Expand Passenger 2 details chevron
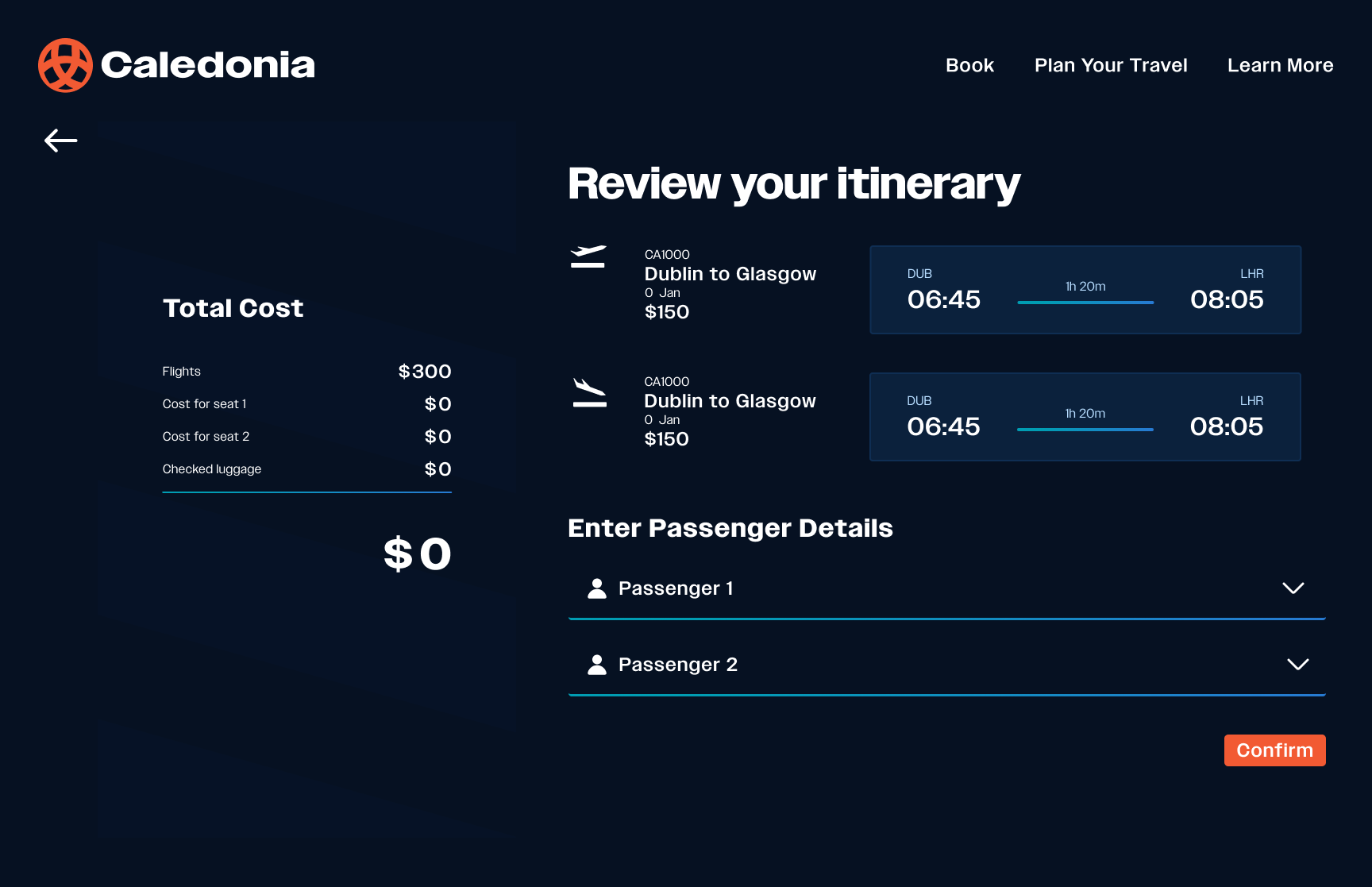The width and height of the screenshot is (1372, 887). 1297,665
